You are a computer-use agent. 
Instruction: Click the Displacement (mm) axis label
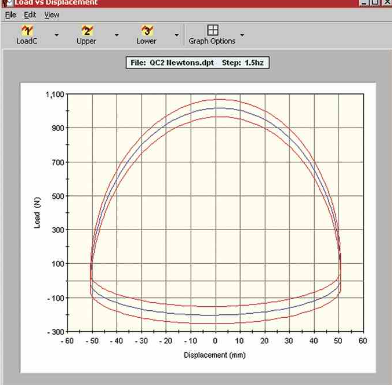tap(215, 355)
